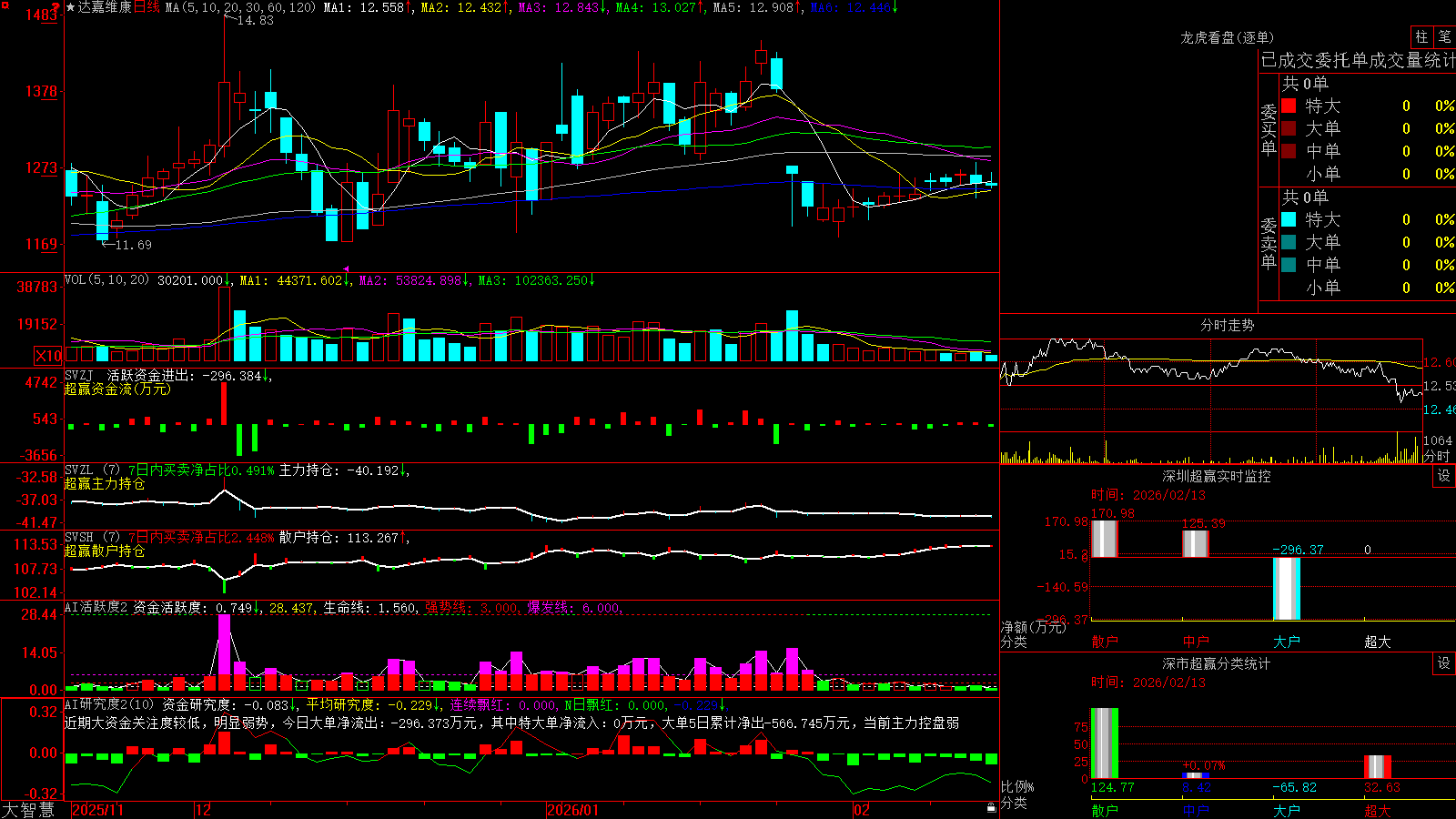This screenshot has width=1456, height=819.
Task: Click the X10 volume multiplier box
Action: pos(48,356)
